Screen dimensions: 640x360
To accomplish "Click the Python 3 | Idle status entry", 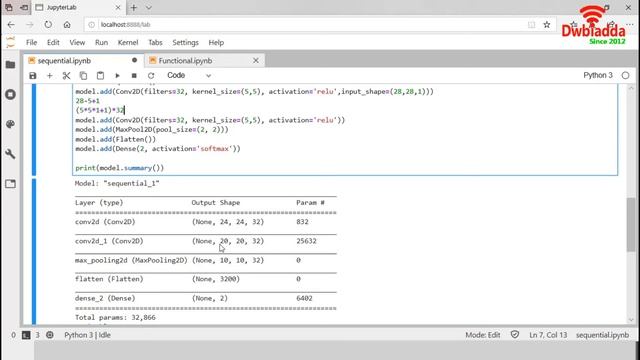I will [x=87, y=335].
